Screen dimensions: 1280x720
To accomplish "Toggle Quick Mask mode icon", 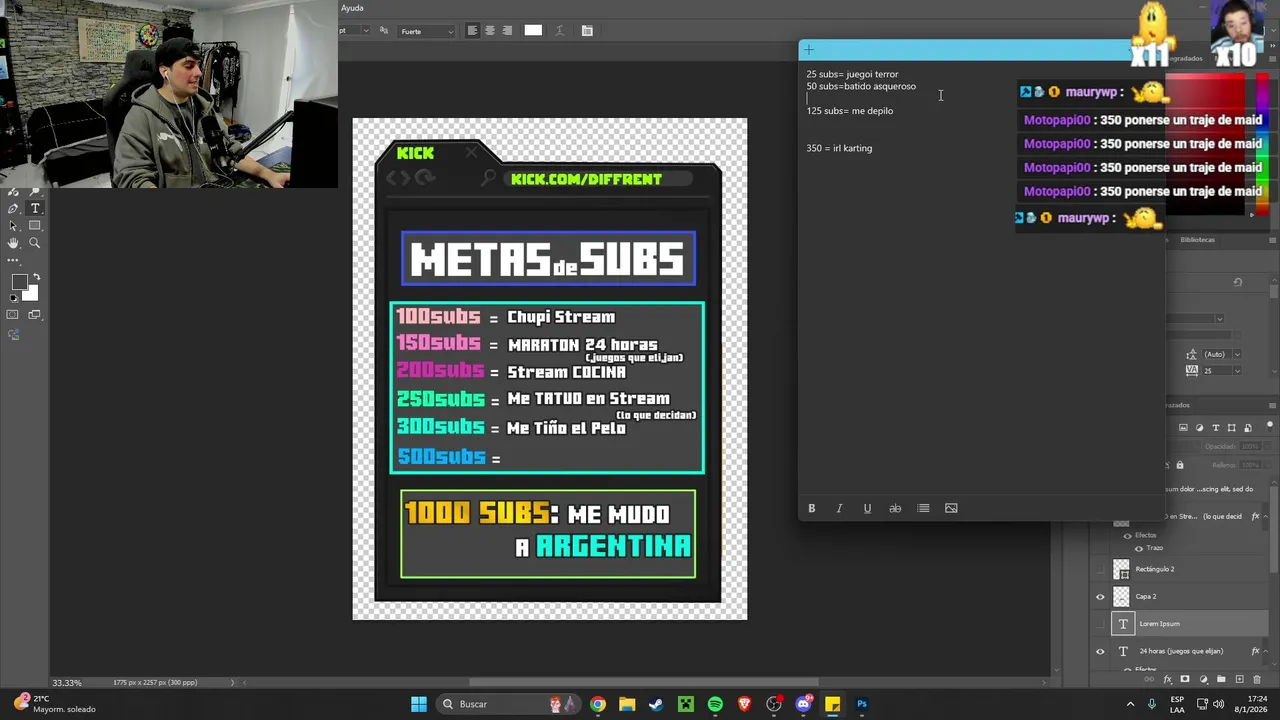I will click(12, 314).
